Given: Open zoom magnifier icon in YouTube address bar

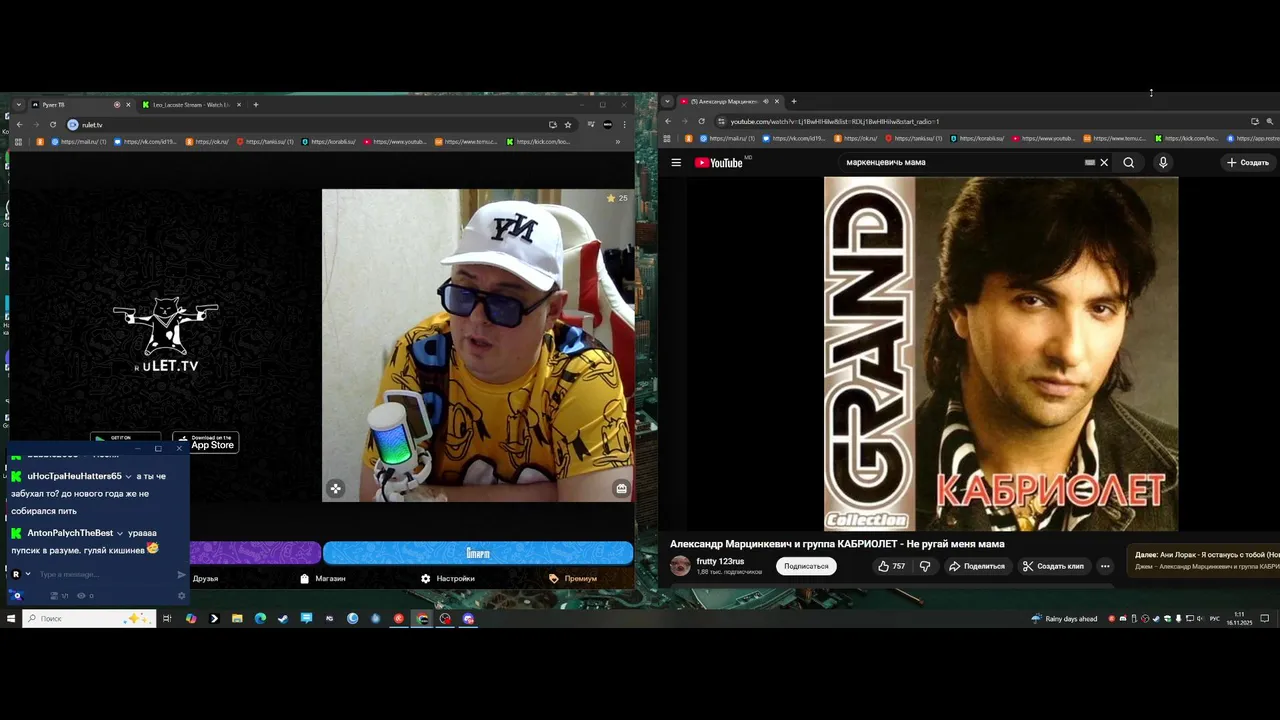Looking at the screenshot, I should click(x=1270, y=121).
